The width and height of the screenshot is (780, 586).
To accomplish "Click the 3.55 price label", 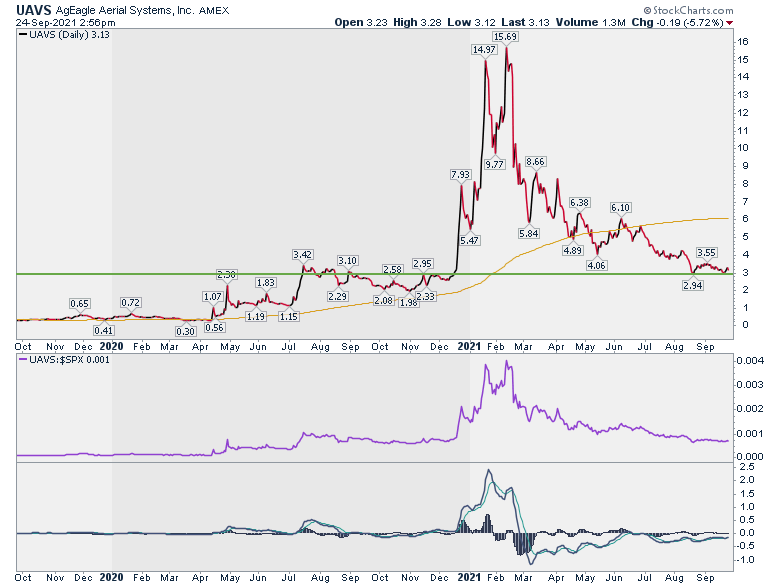I will tap(706, 253).
